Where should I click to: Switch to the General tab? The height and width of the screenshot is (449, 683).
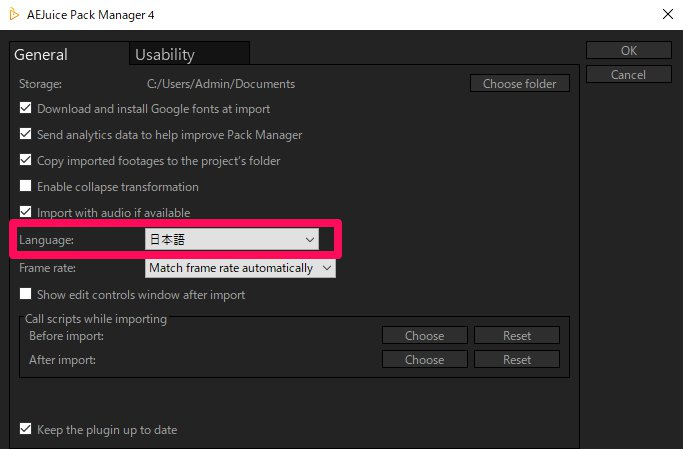(x=41, y=55)
